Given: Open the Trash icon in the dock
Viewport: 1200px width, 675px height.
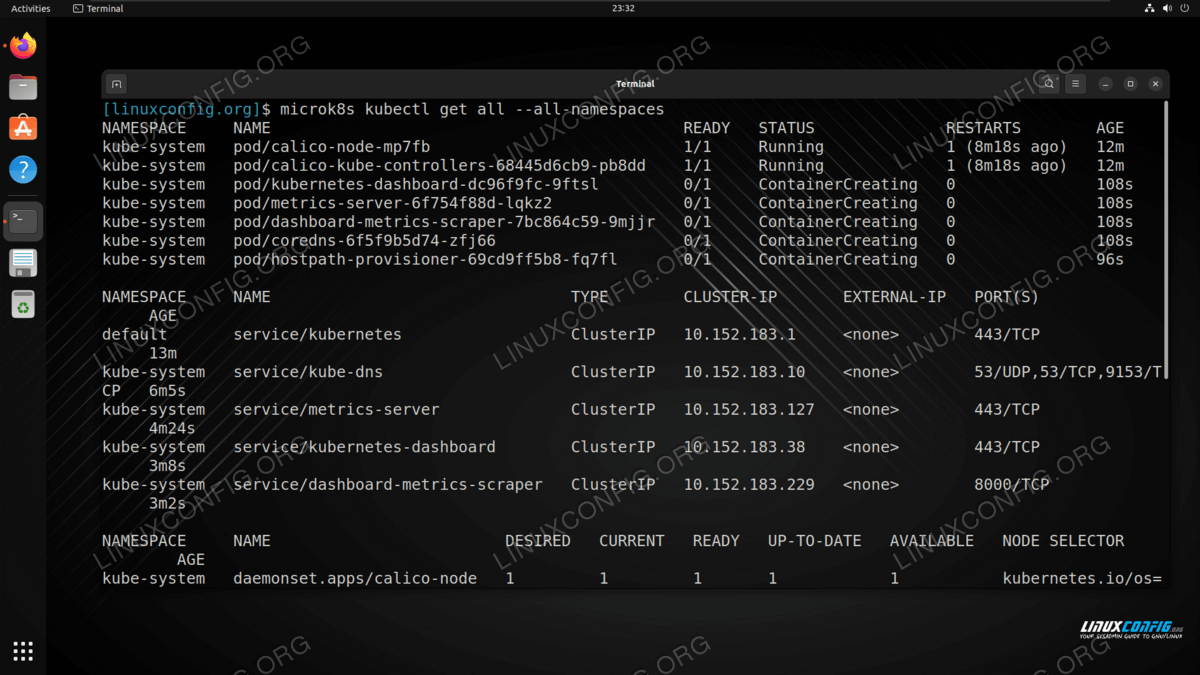Looking at the screenshot, I should tap(23, 303).
